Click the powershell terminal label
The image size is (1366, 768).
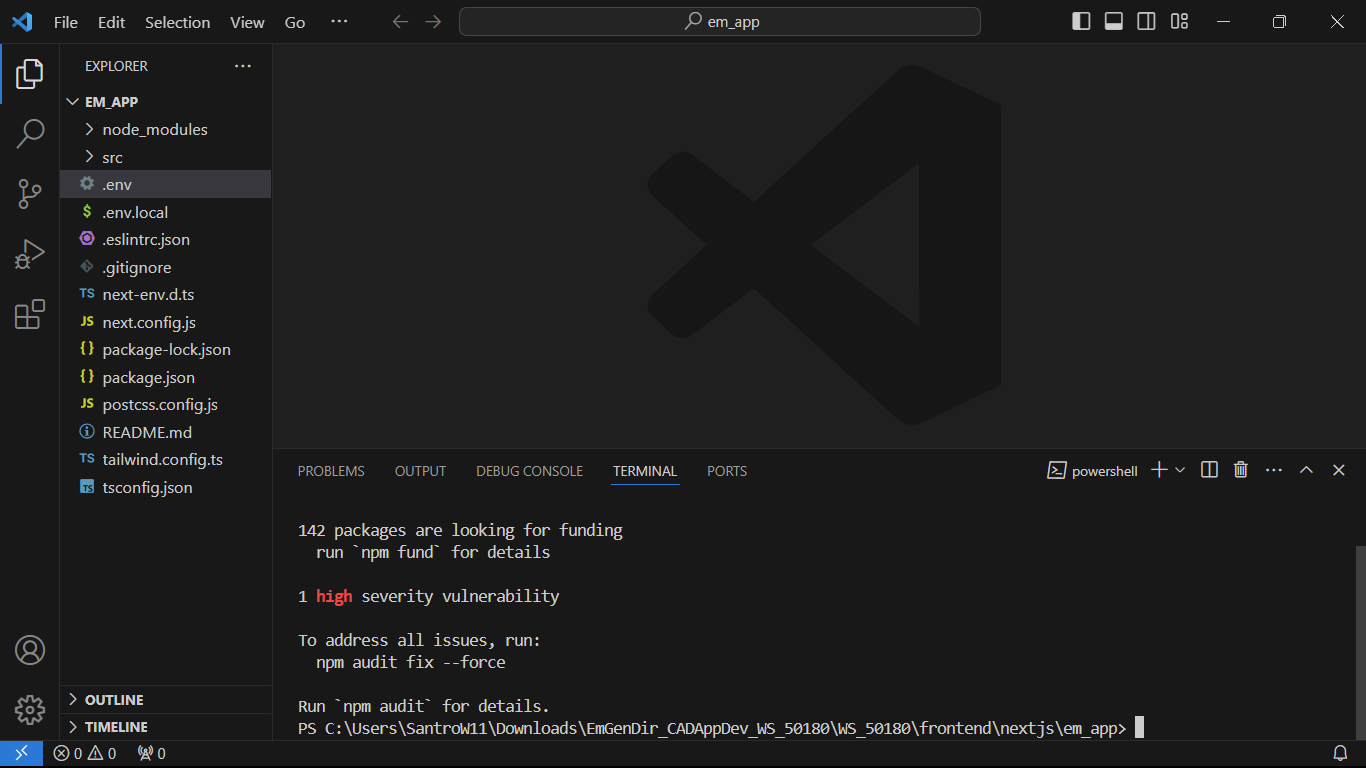pos(1092,471)
